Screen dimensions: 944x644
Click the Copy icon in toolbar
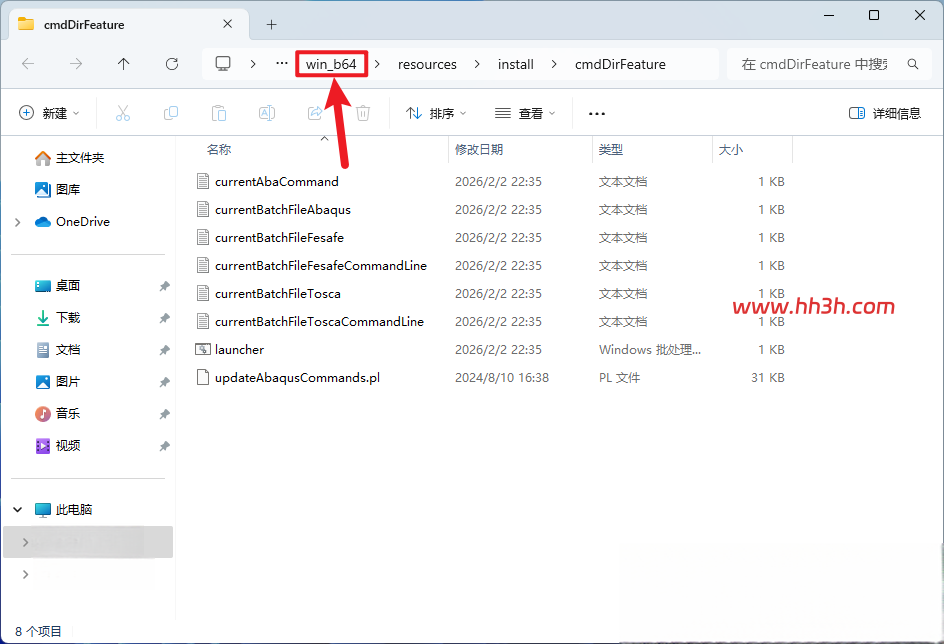coord(171,113)
